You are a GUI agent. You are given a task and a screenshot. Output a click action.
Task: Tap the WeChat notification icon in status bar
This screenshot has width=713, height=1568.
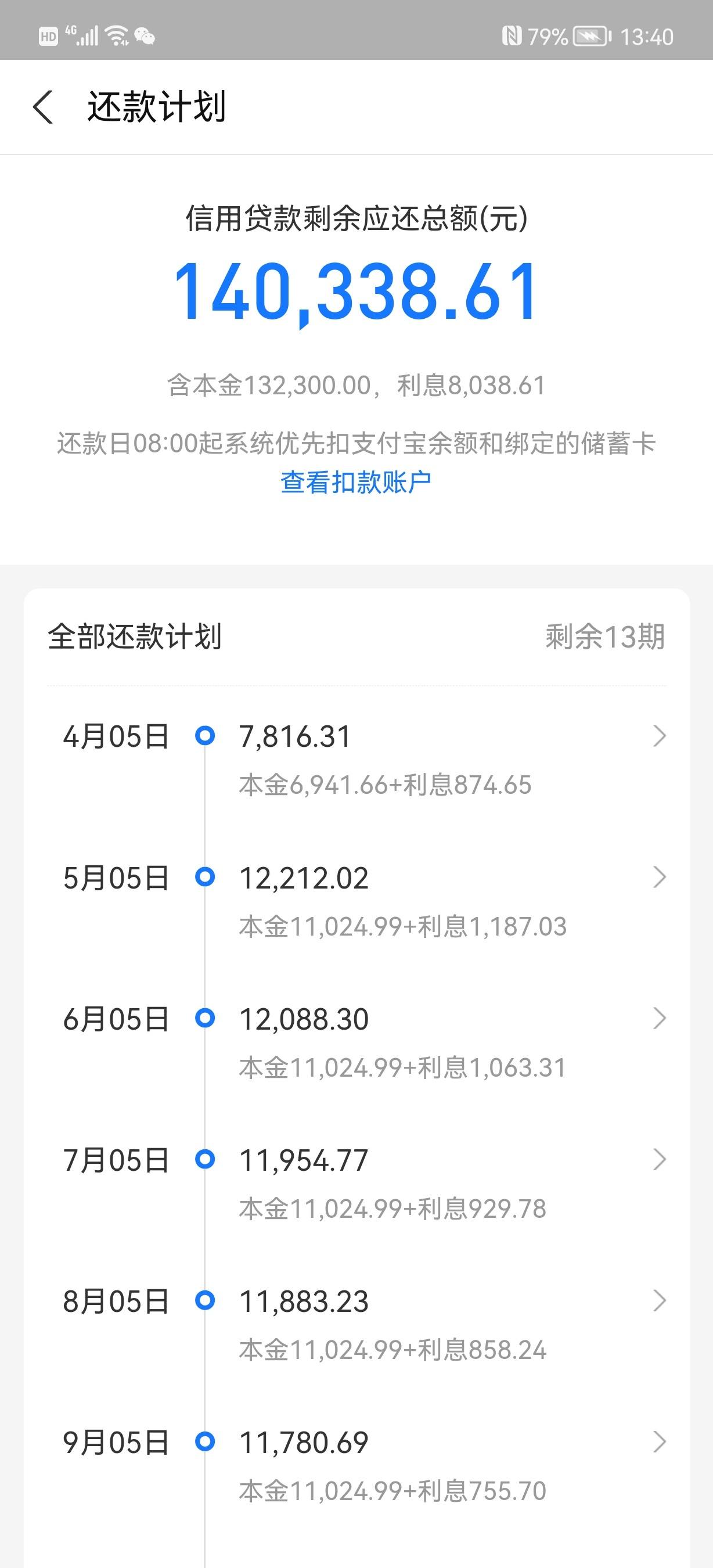point(145,37)
